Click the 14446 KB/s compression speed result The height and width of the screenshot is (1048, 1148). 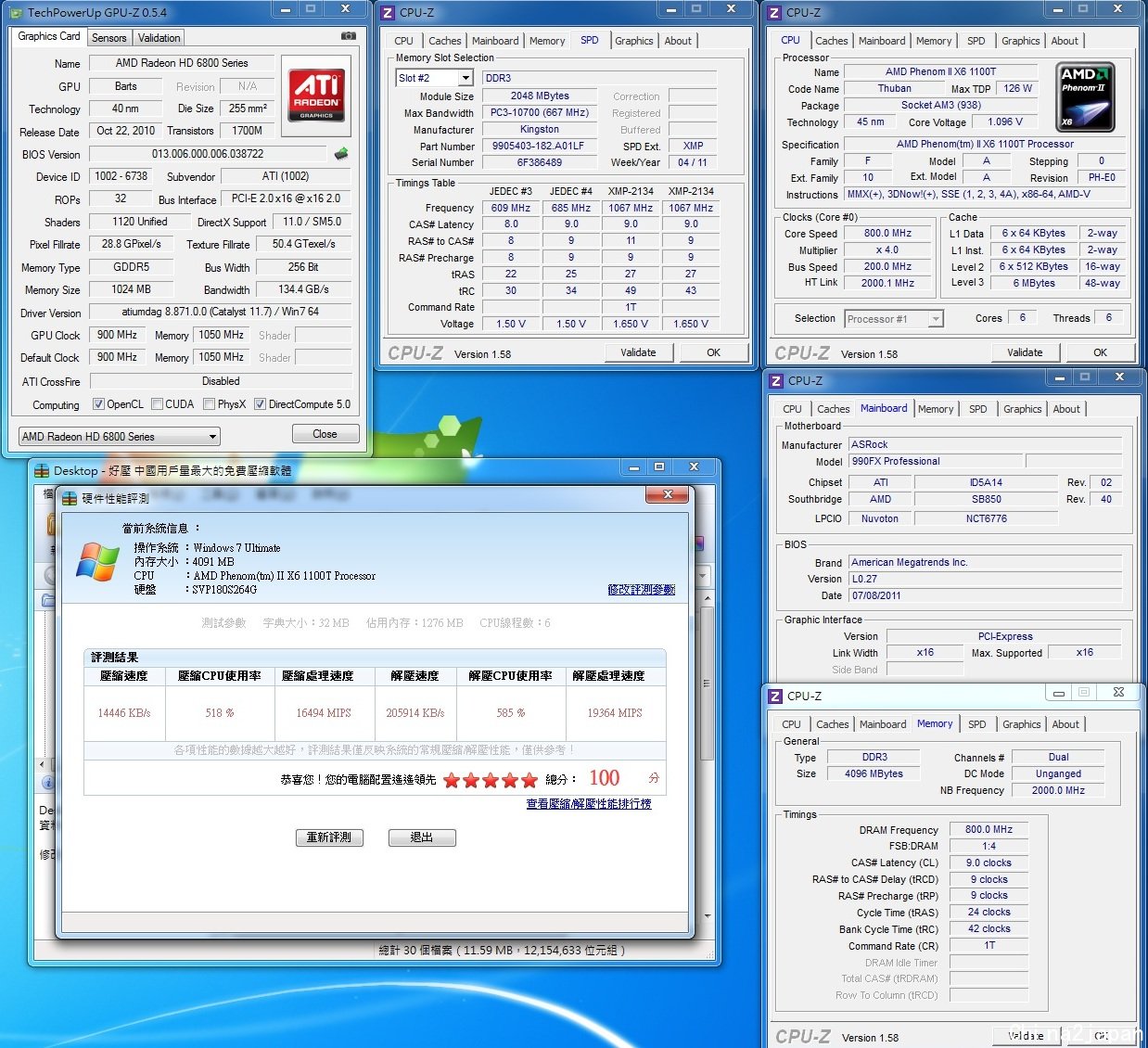pyautogui.click(x=124, y=713)
